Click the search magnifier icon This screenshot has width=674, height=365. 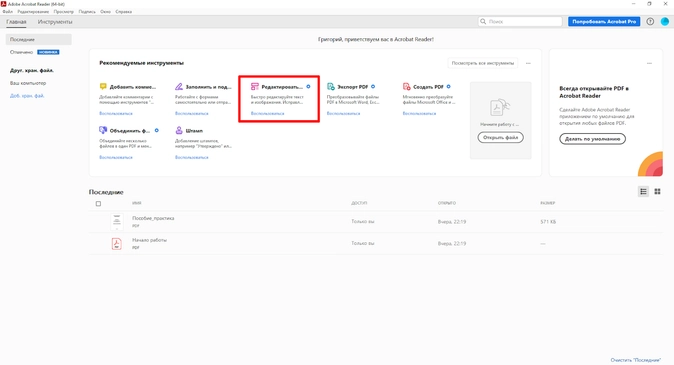tap(483, 21)
